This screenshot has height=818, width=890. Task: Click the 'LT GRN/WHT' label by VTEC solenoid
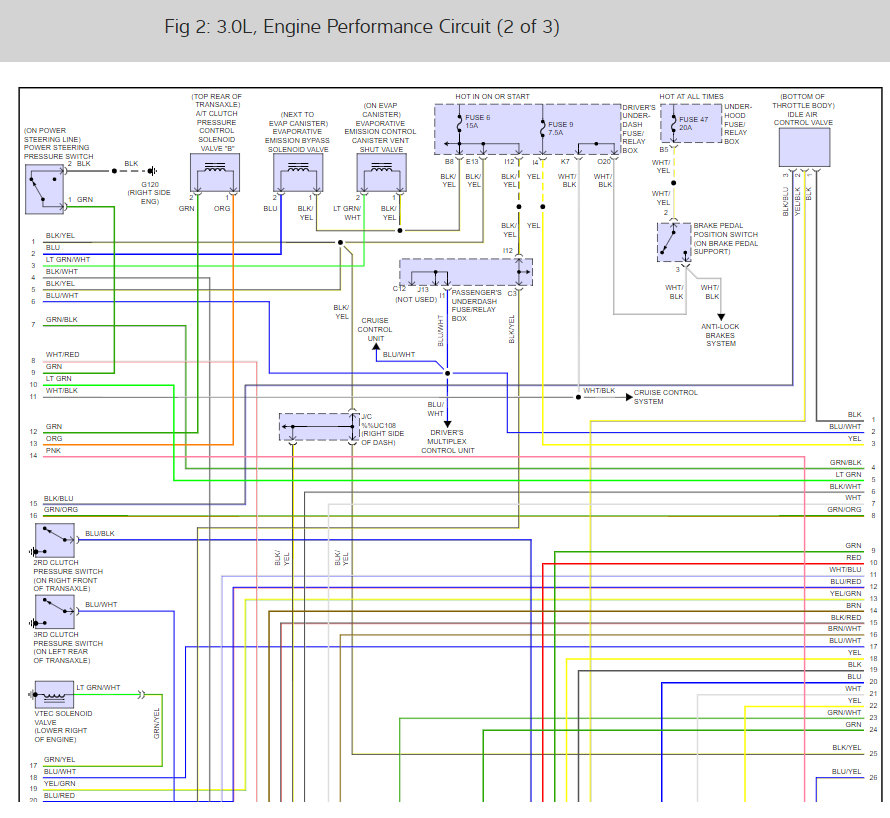(98, 687)
